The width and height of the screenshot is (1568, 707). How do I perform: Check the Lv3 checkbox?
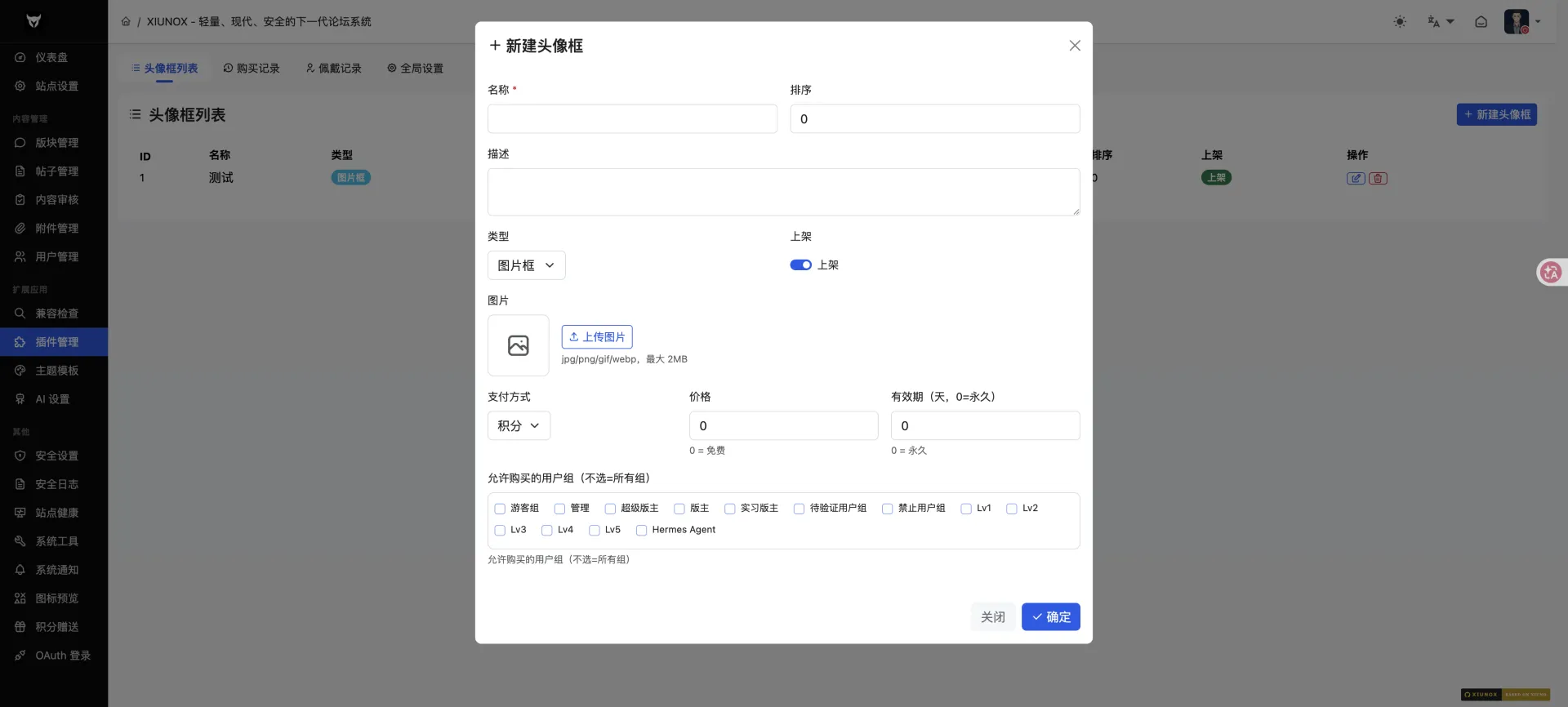tap(500, 531)
